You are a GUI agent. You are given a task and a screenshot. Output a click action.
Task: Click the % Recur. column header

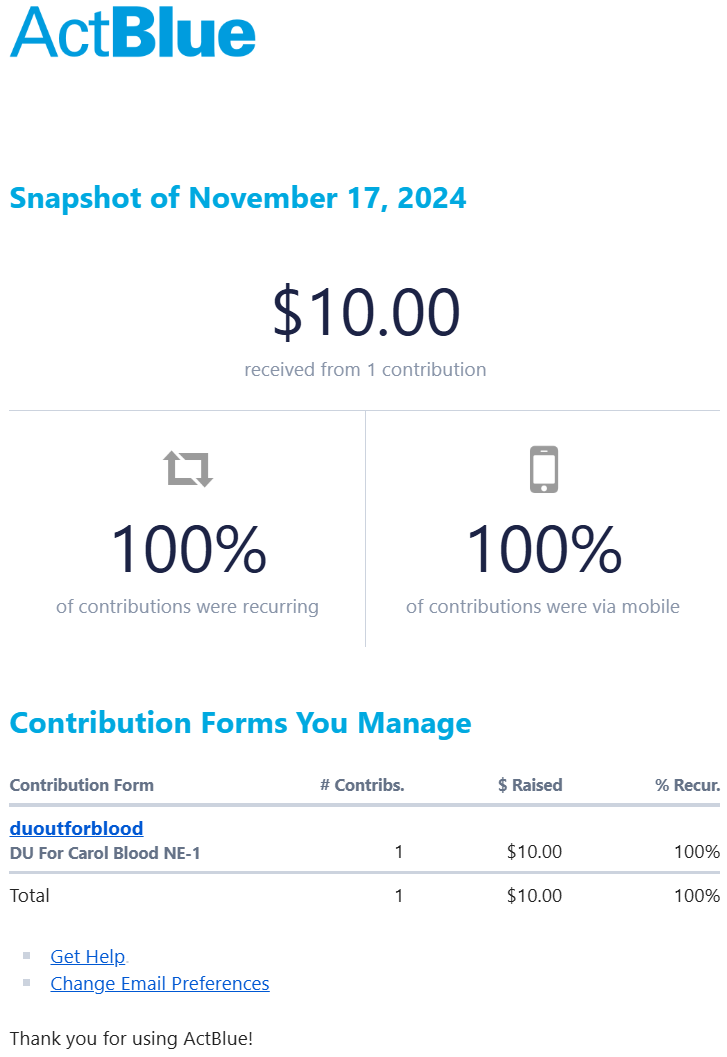point(687,785)
